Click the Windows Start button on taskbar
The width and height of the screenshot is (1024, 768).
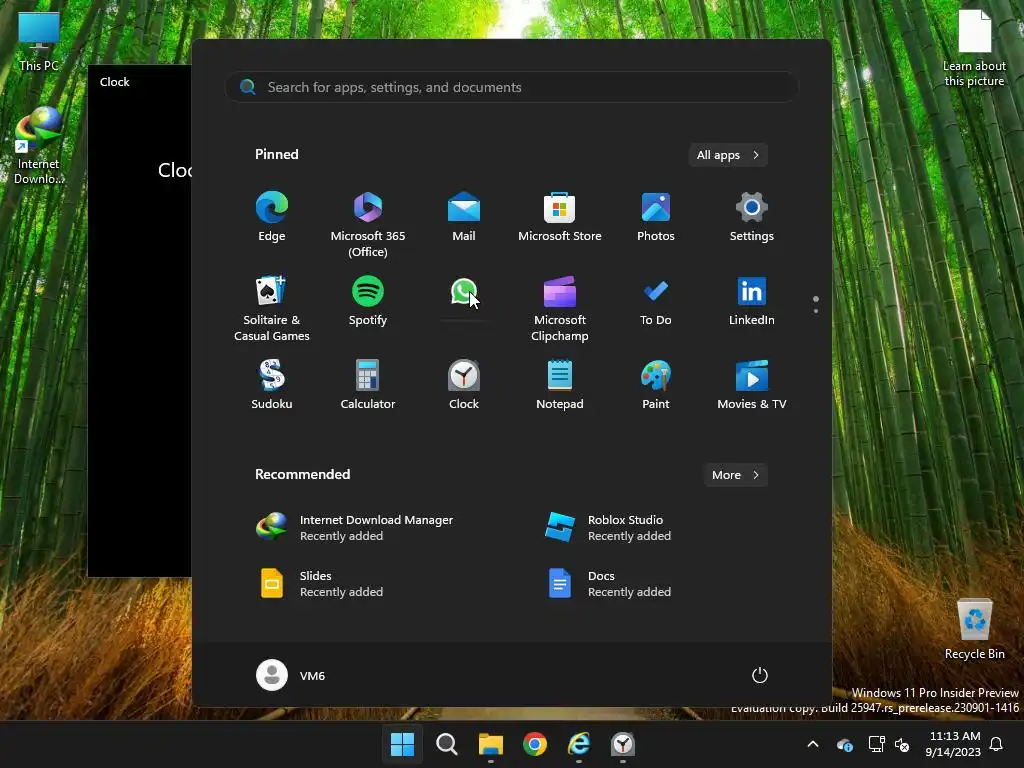402,744
